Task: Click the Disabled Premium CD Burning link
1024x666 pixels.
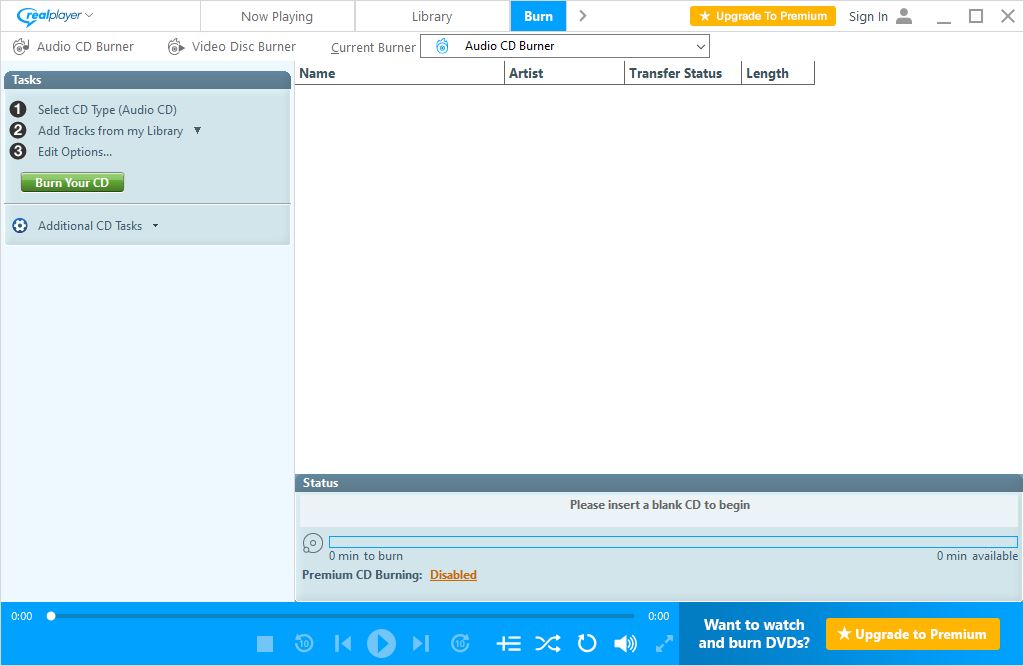Action: click(x=453, y=575)
